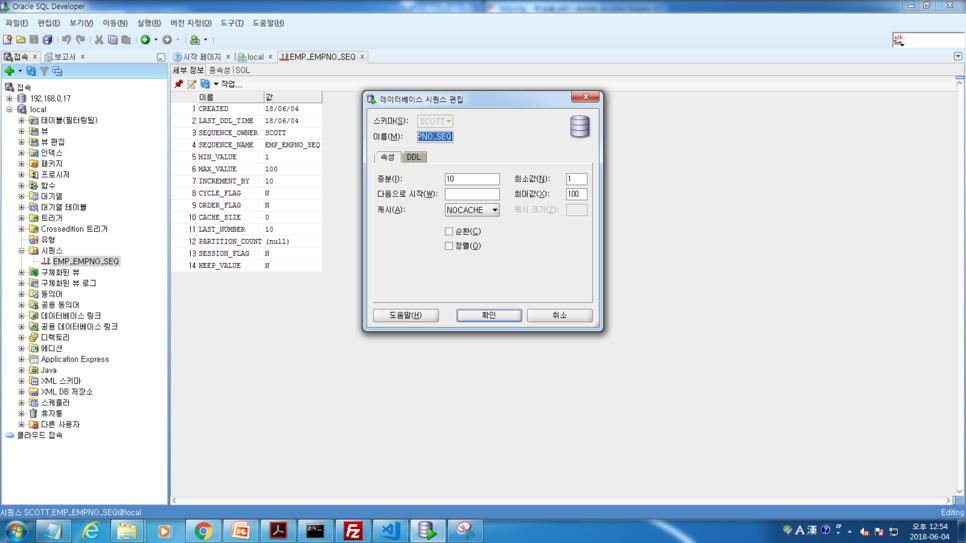Image resolution: width=966 pixels, height=543 pixels.
Task: Enable the 정렬(O) order checkbox
Action: coord(448,245)
